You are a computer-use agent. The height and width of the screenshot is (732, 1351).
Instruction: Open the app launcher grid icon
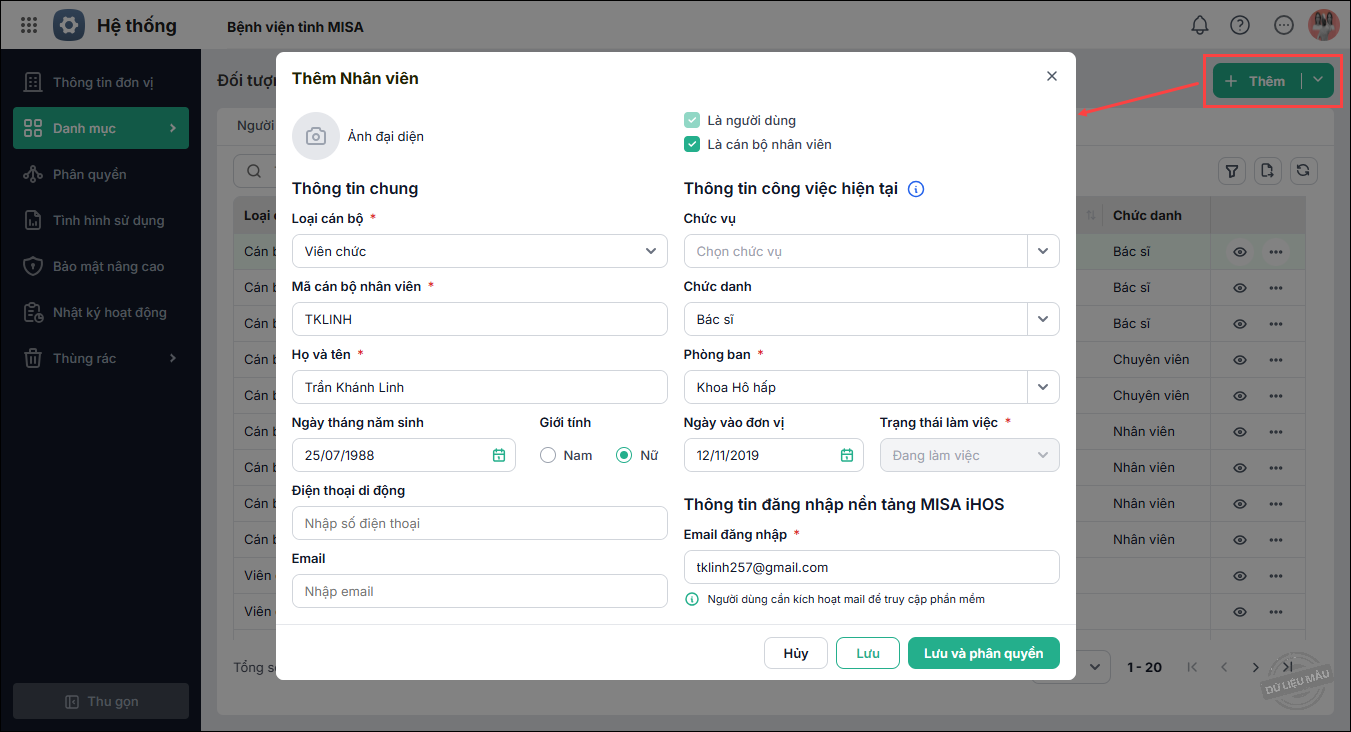[x=29, y=25]
